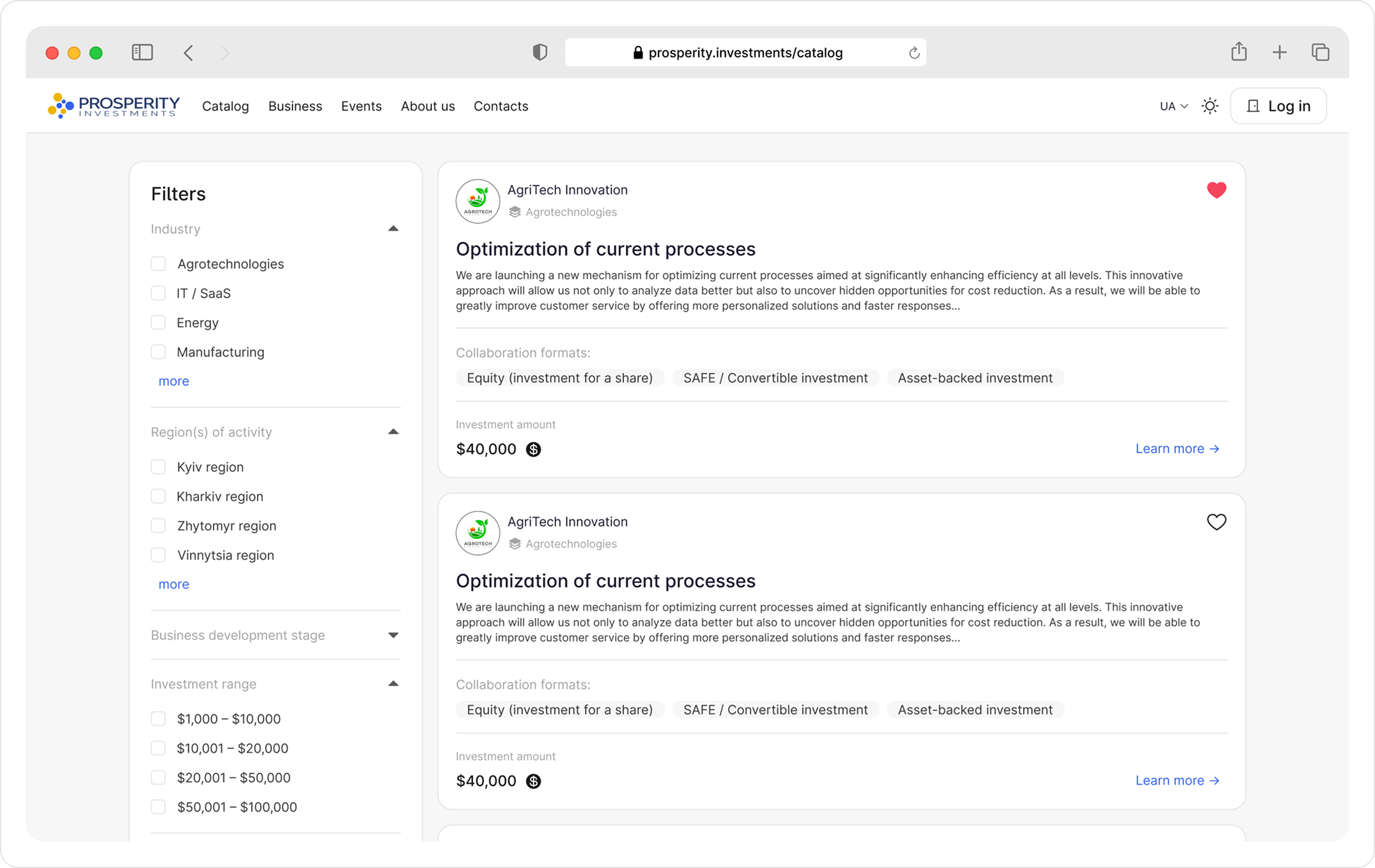Go back with the browser back arrow

tap(188, 53)
